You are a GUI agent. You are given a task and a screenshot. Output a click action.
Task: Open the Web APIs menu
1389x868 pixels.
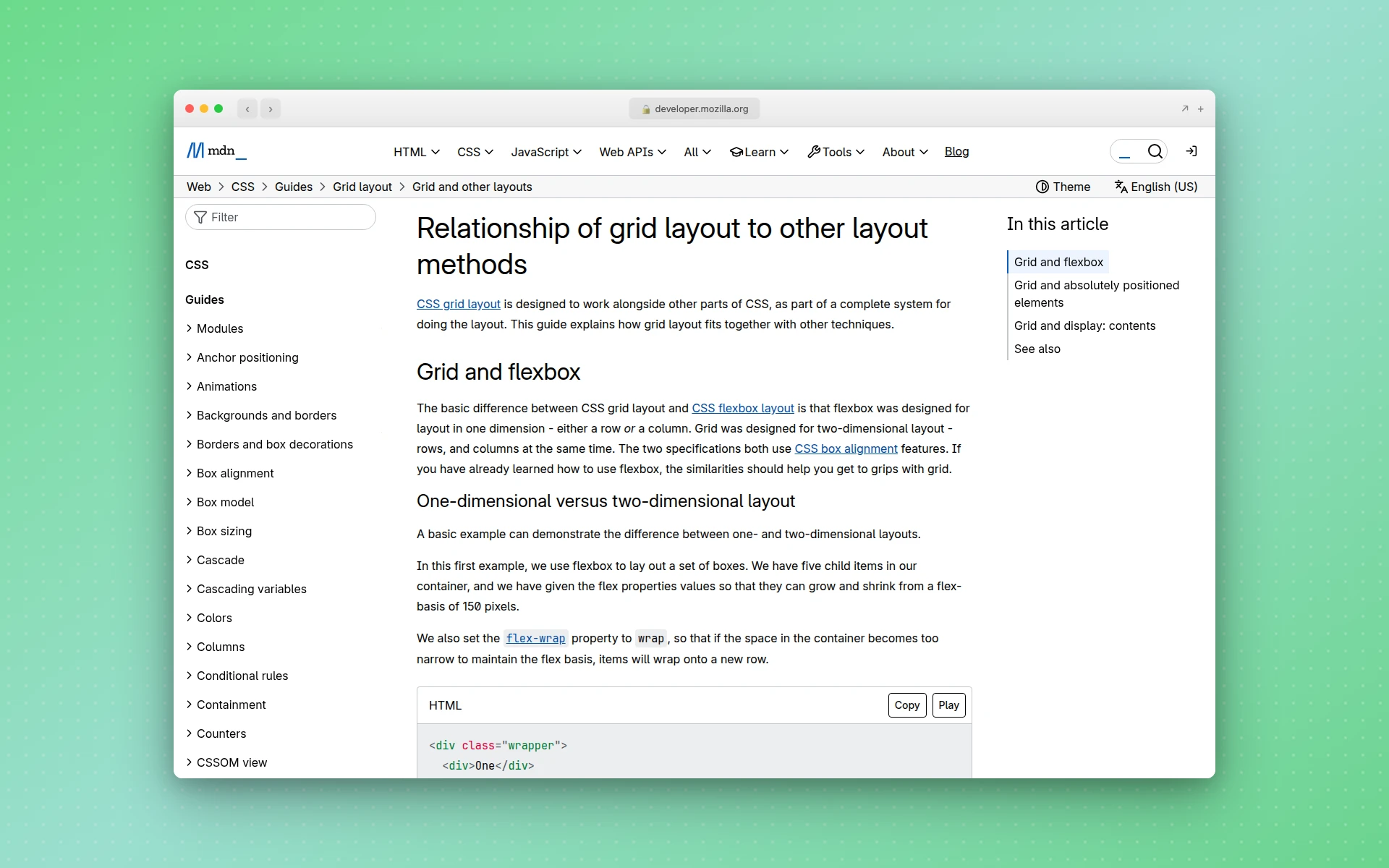[632, 152]
